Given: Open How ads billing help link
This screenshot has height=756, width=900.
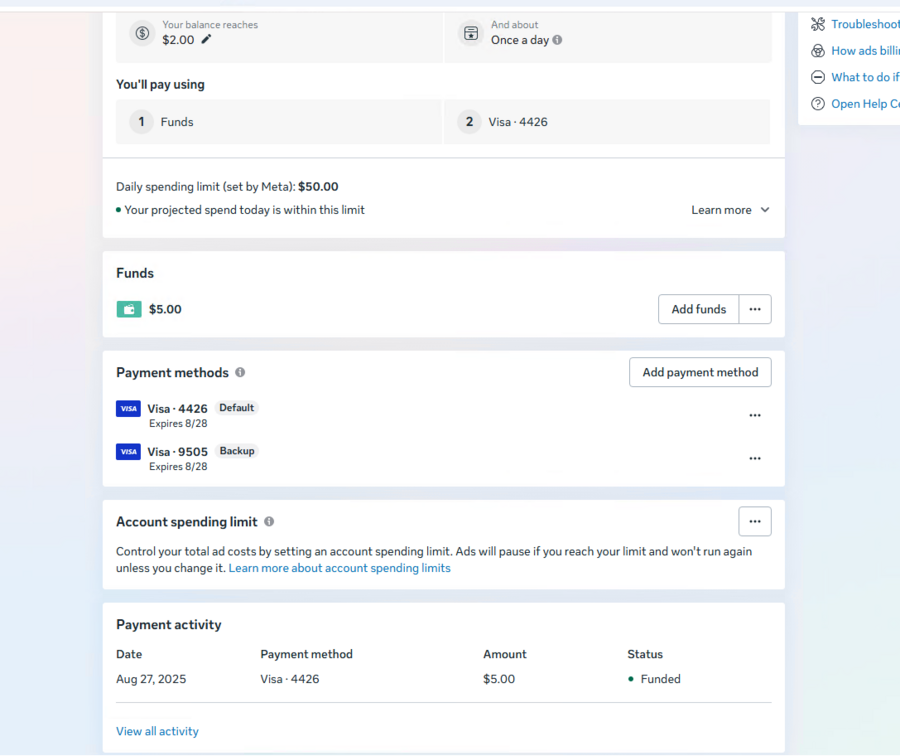Looking at the screenshot, I should (x=865, y=51).
